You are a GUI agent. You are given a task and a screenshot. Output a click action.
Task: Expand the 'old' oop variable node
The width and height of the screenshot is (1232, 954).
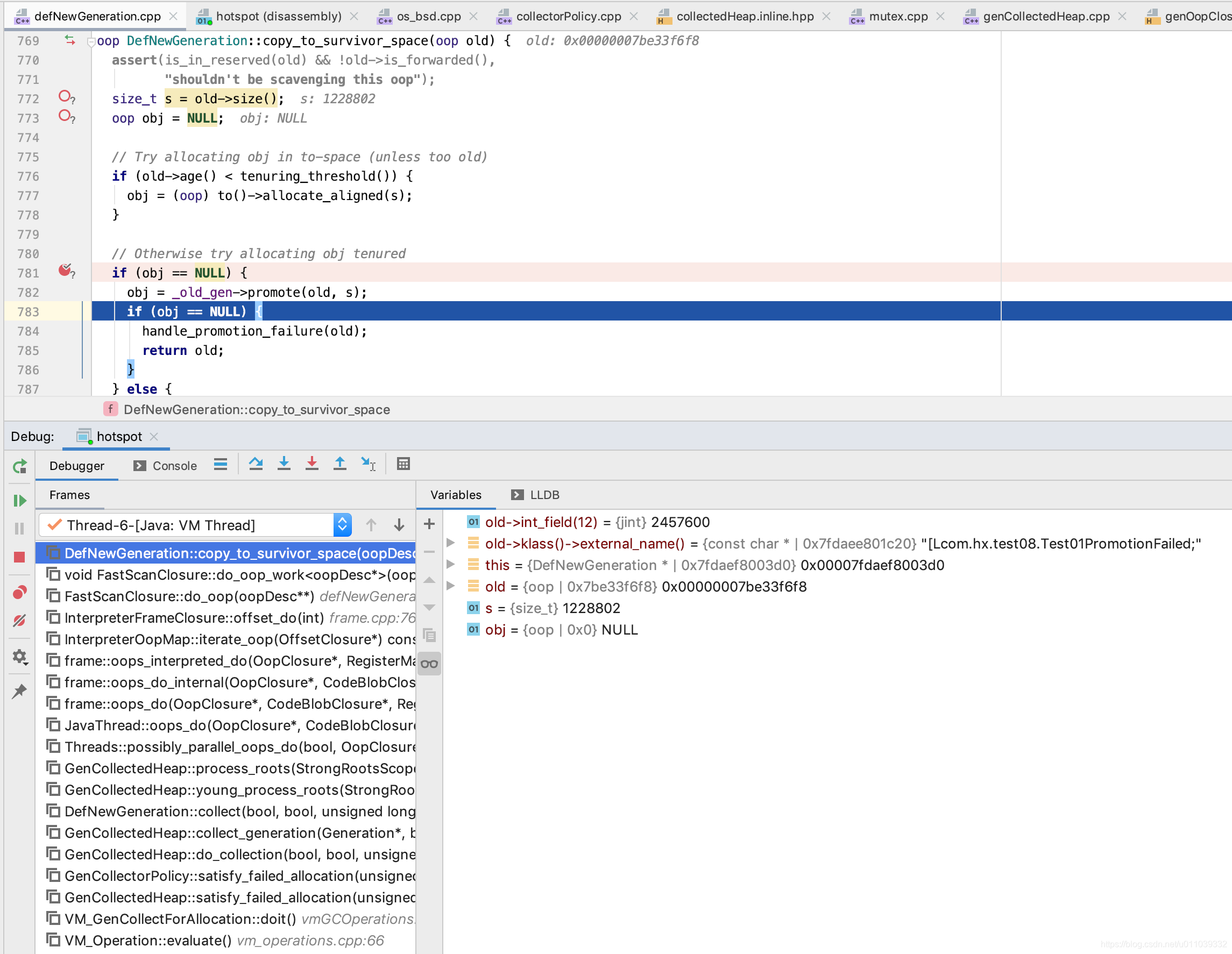[450, 586]
